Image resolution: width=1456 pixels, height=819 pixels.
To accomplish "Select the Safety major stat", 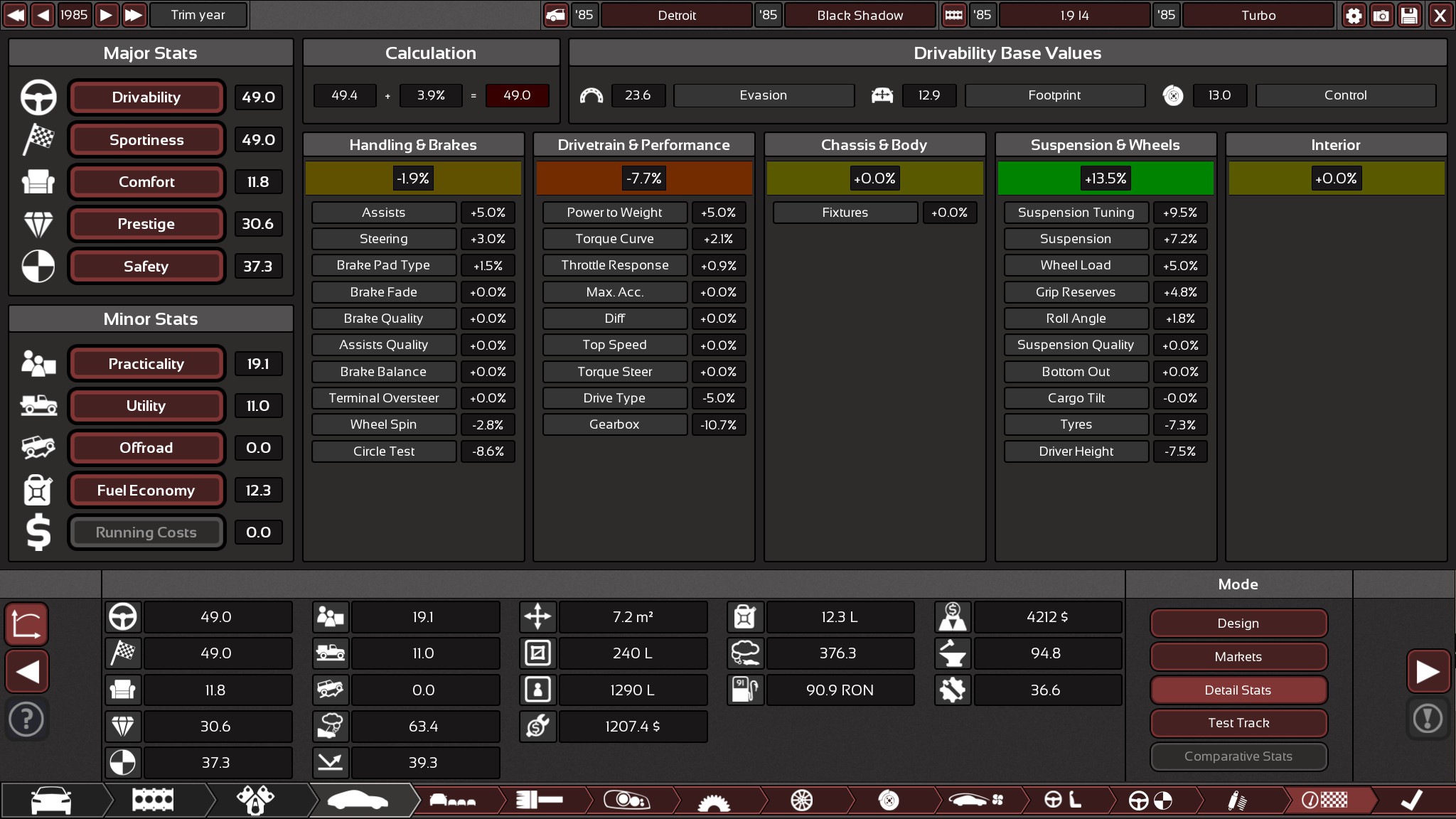I will tap(146, 267).
